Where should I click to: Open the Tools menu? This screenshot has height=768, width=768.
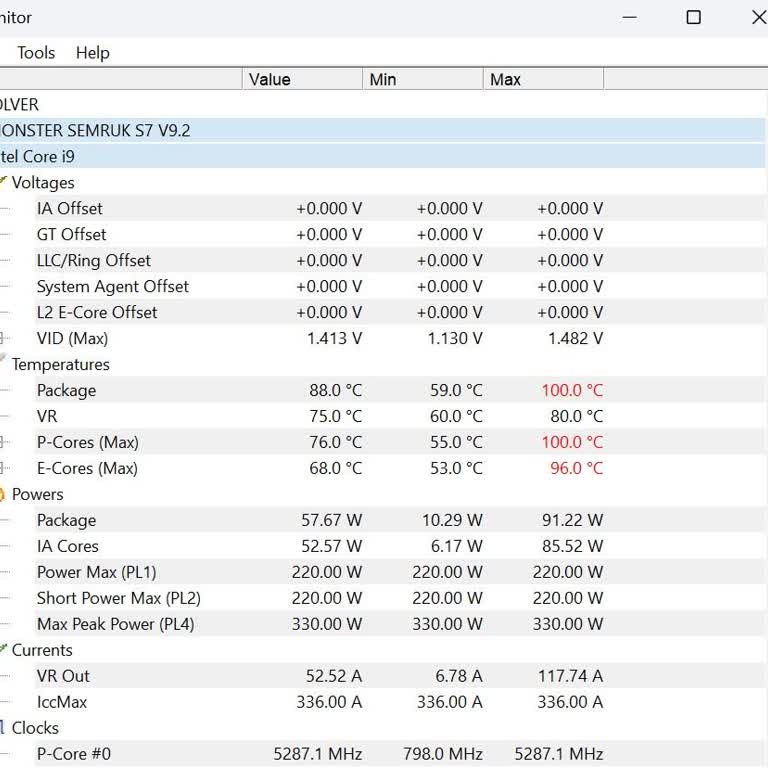(36, 53)
